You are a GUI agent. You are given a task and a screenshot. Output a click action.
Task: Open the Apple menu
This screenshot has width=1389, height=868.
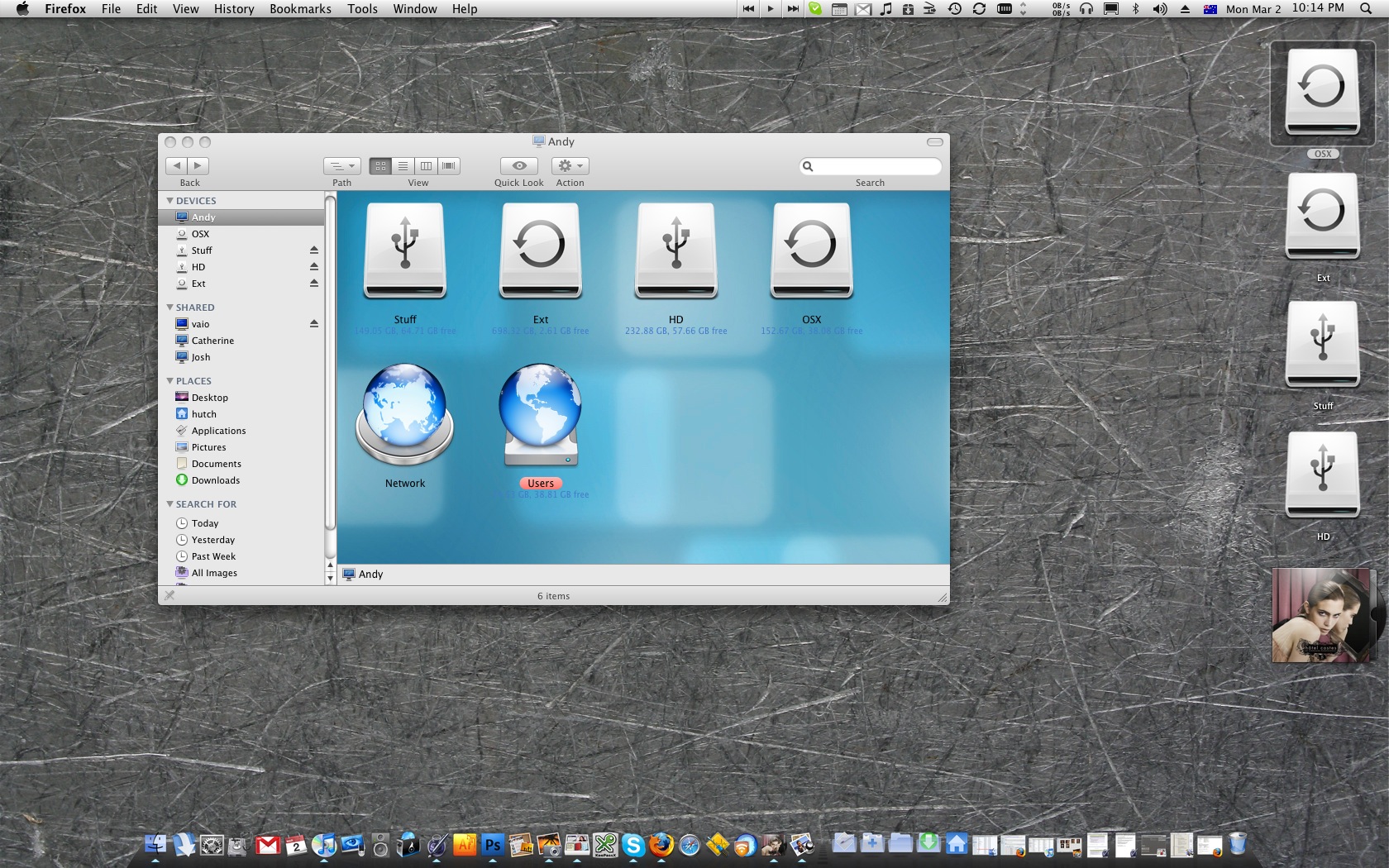click(22, 9)
